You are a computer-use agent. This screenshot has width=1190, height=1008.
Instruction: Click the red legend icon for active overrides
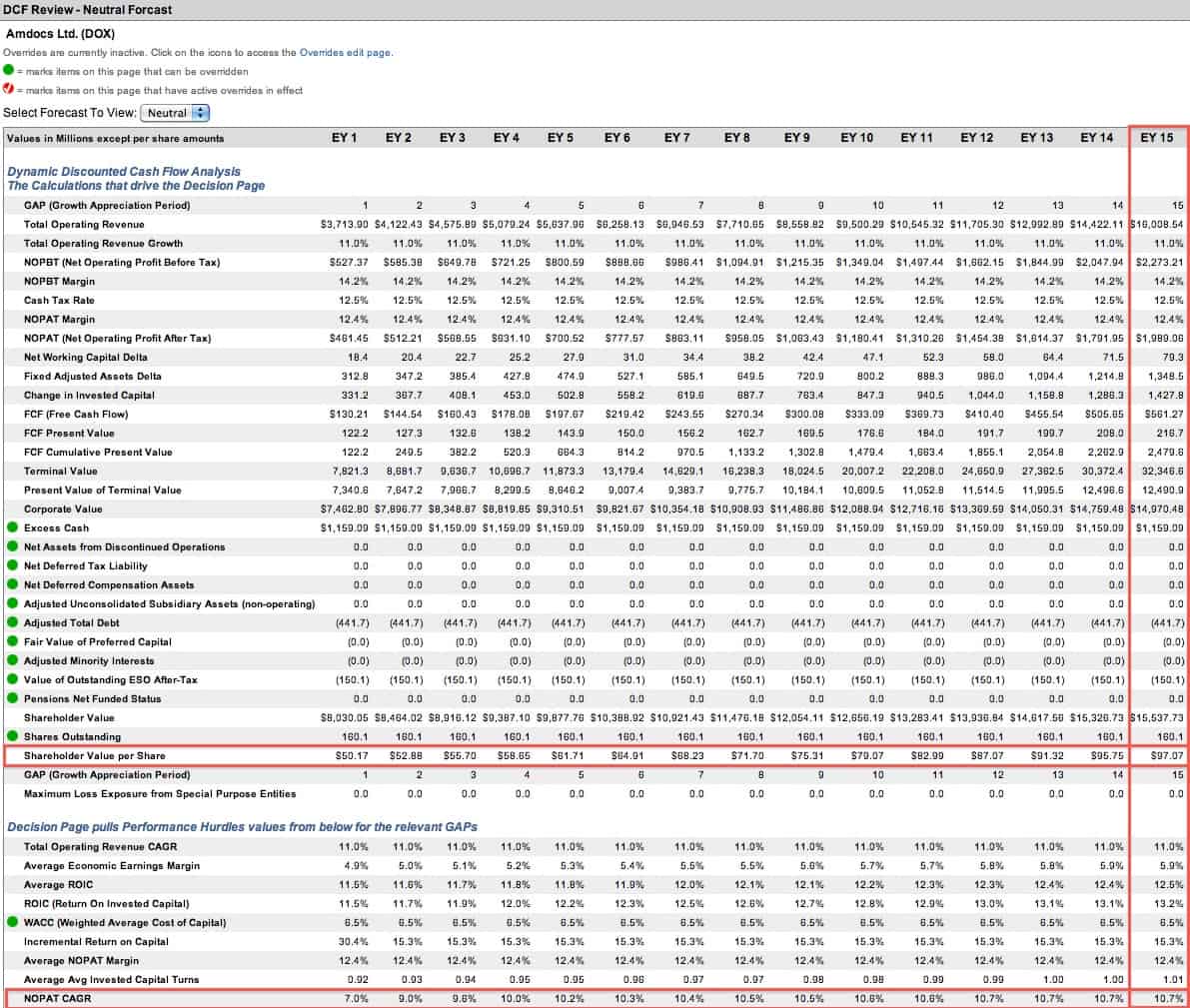pos(8,89)
